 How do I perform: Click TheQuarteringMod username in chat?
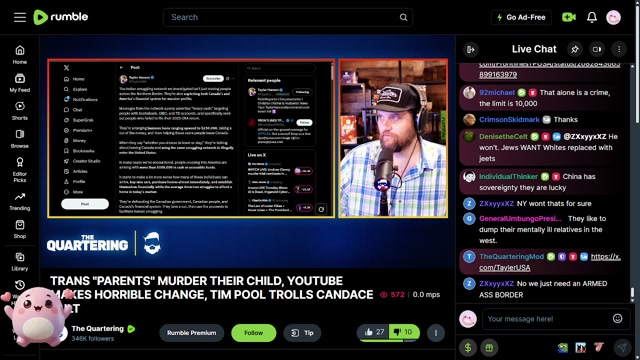pos(511,256)
